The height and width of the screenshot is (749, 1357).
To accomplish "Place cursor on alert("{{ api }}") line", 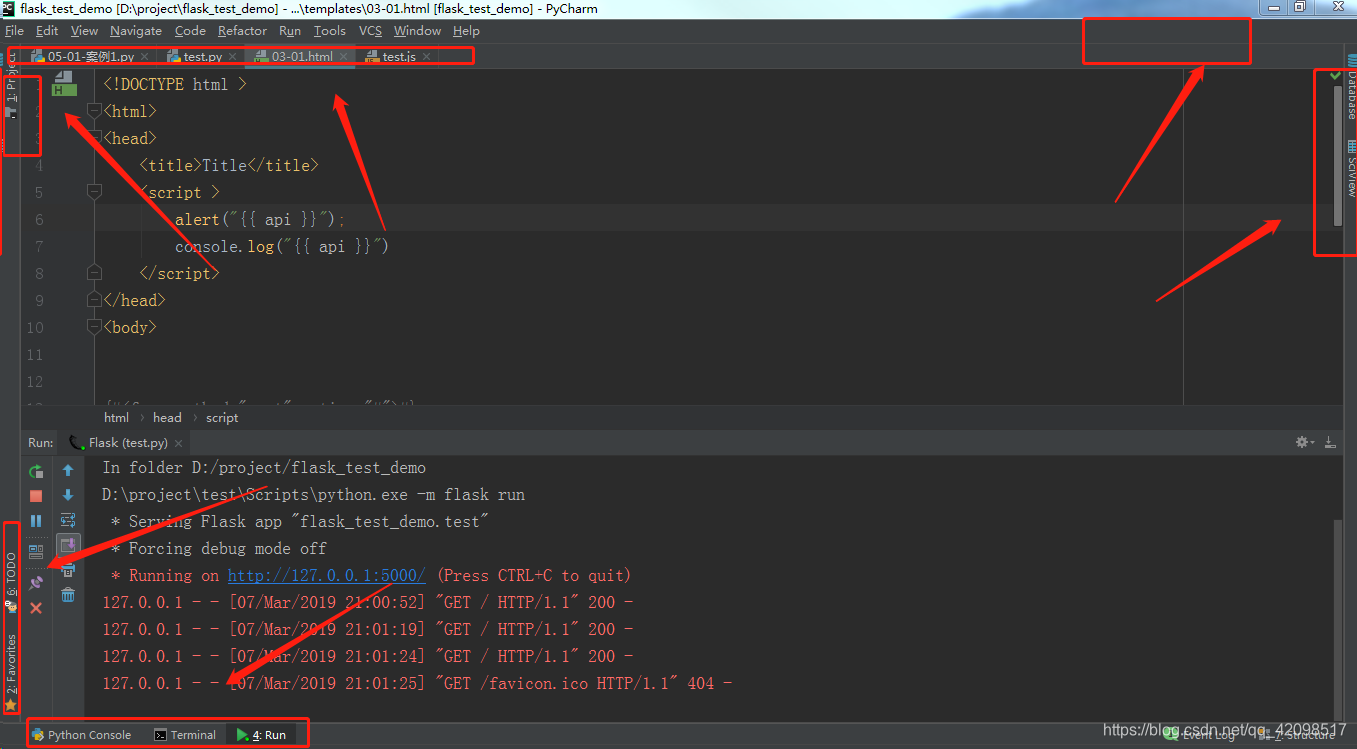I will coord(259,219).
